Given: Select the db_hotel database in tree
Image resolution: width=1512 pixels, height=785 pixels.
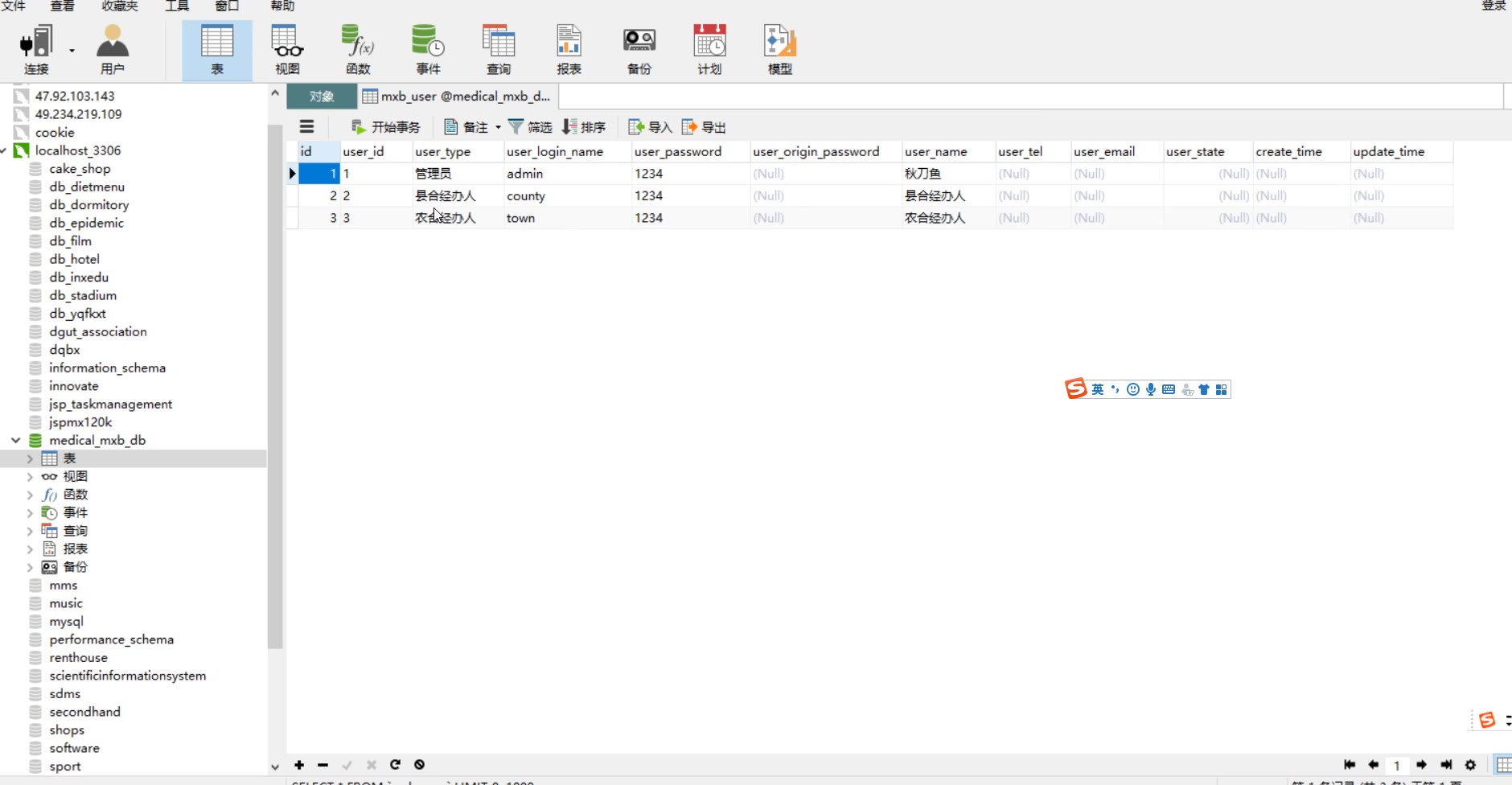Looking at the screenshot, I should pyautogui.click(x=74, y=259).
